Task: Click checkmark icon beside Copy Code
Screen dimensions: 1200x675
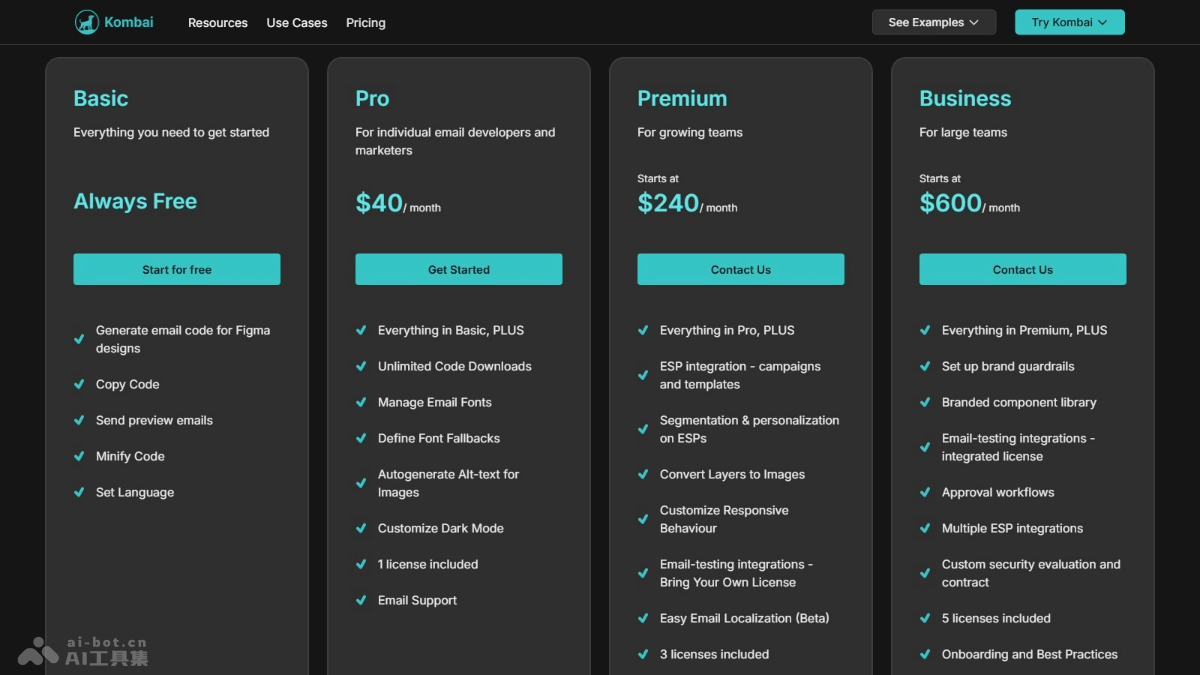Action: [79, 384]
